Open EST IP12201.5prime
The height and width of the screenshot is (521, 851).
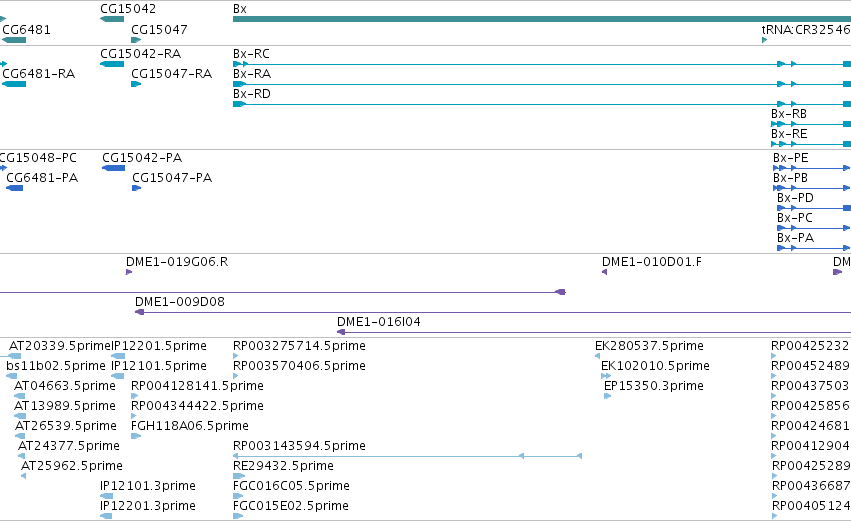159,346
